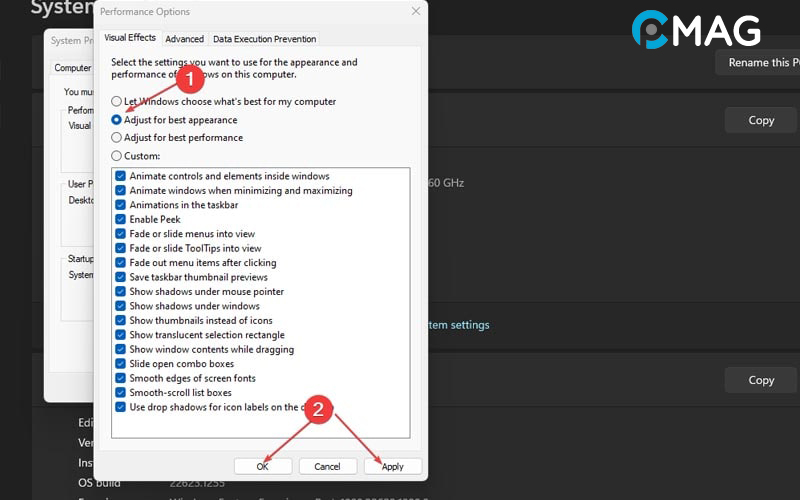Choose Adjust for best appearance
This screenshot has height=500, width=800.
[x=117, y=119]
